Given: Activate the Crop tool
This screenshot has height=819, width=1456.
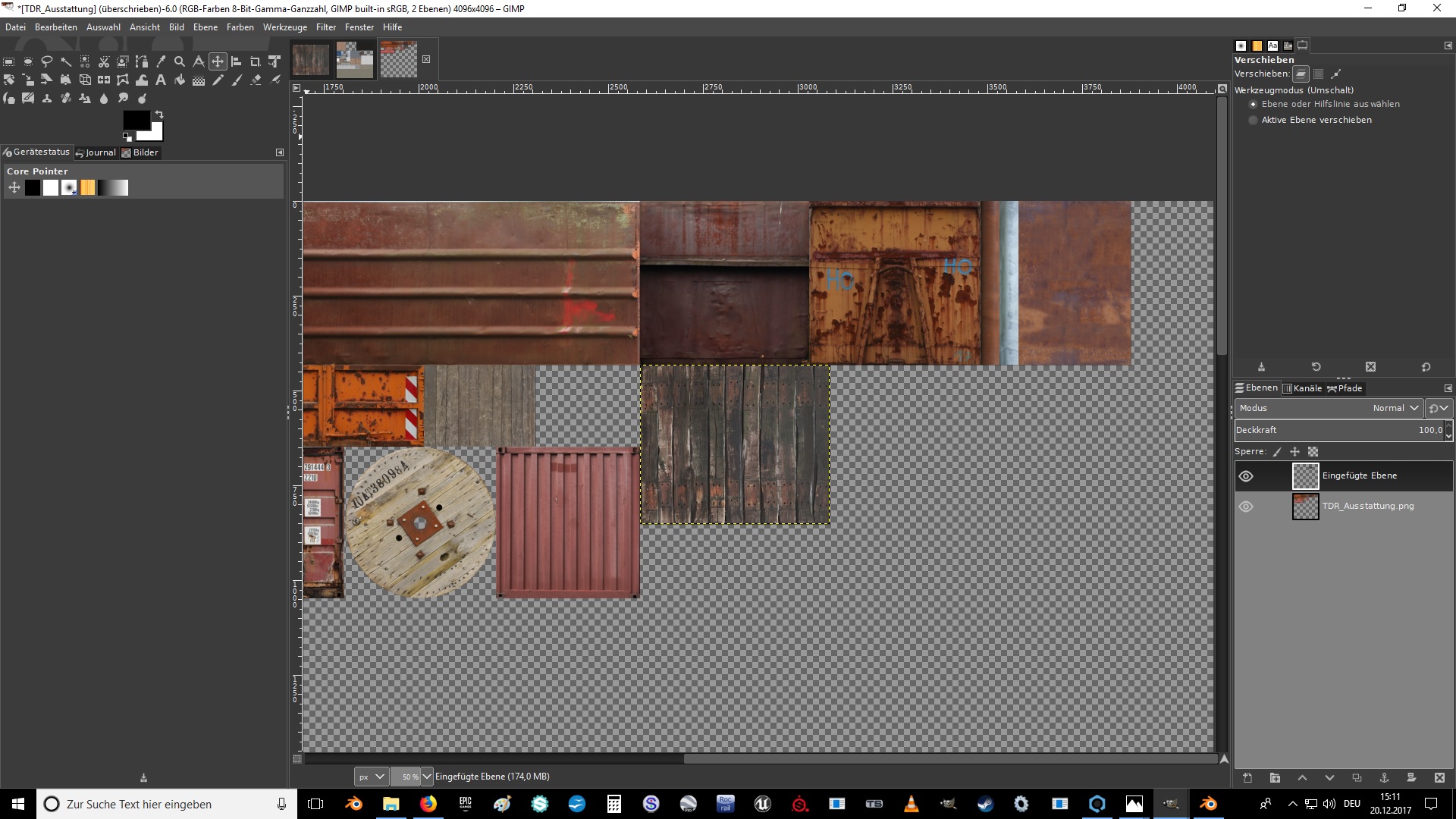Looking at the screenshot, I should [x=256, y=61].
